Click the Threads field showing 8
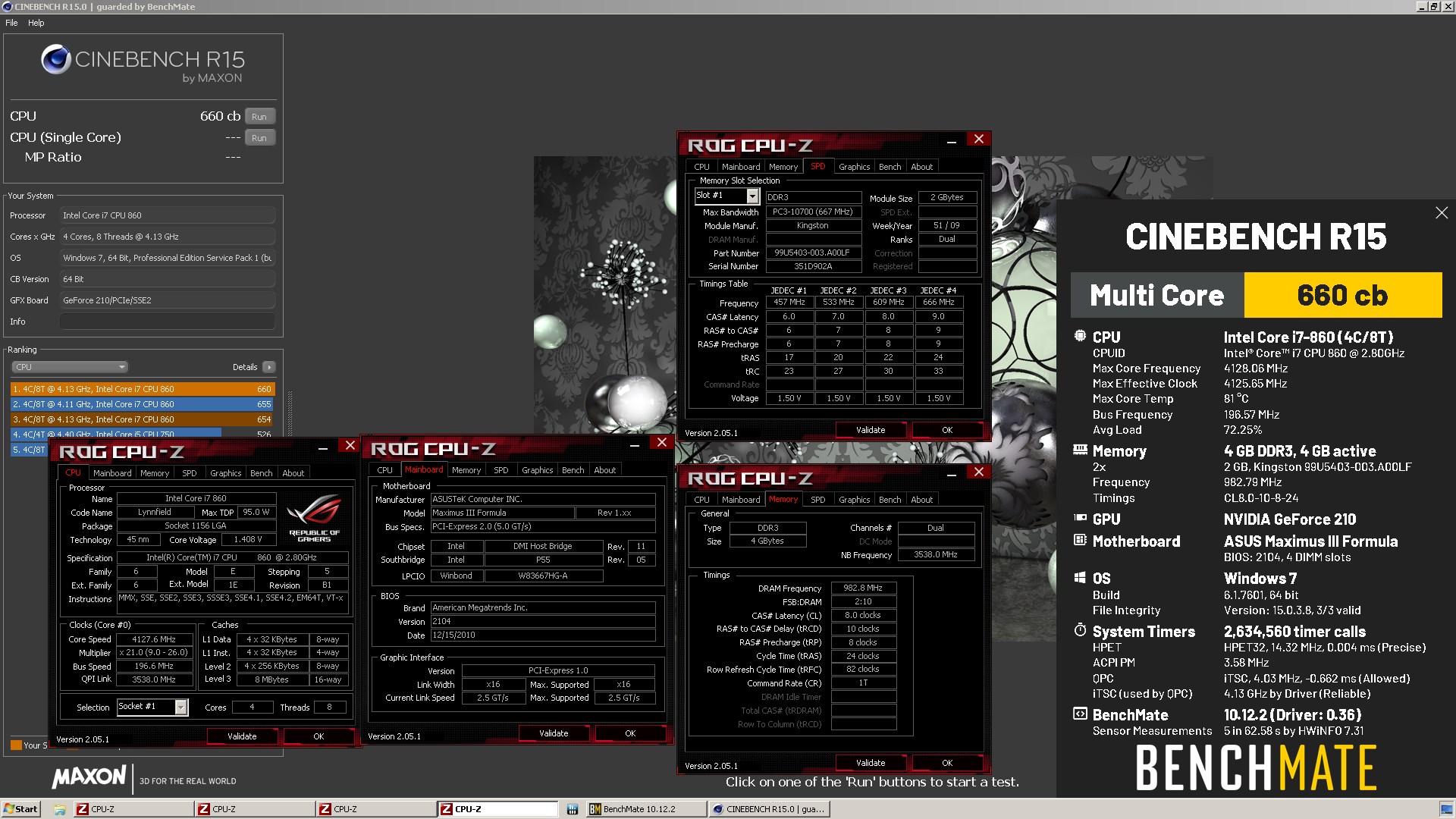This screenshot has width=1456, height=819. pyautogui.click(x=329, y=707)
